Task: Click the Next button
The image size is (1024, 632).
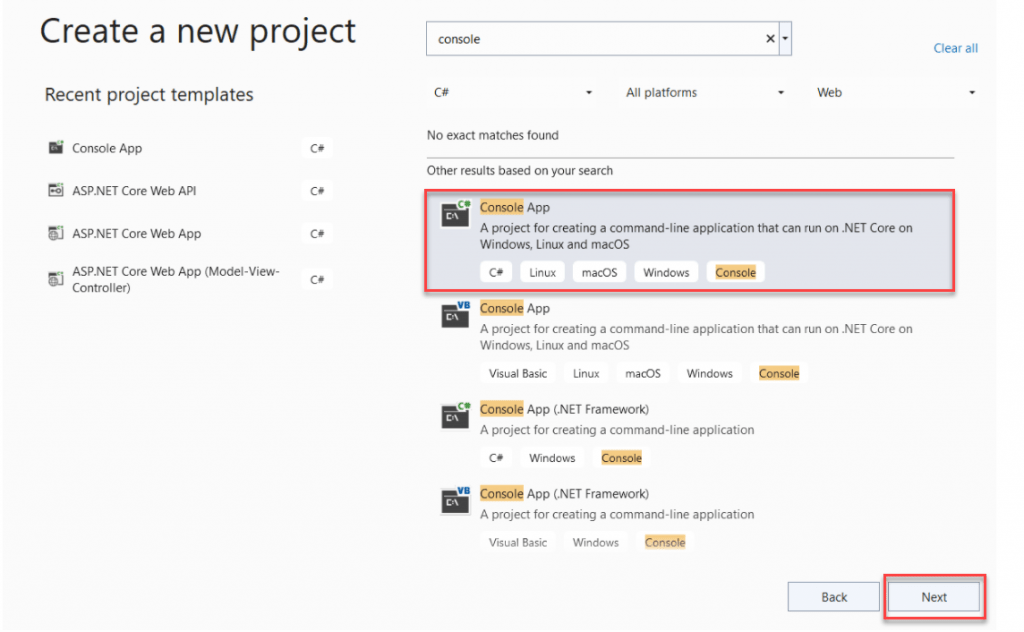Action: (x=934, y=597)
